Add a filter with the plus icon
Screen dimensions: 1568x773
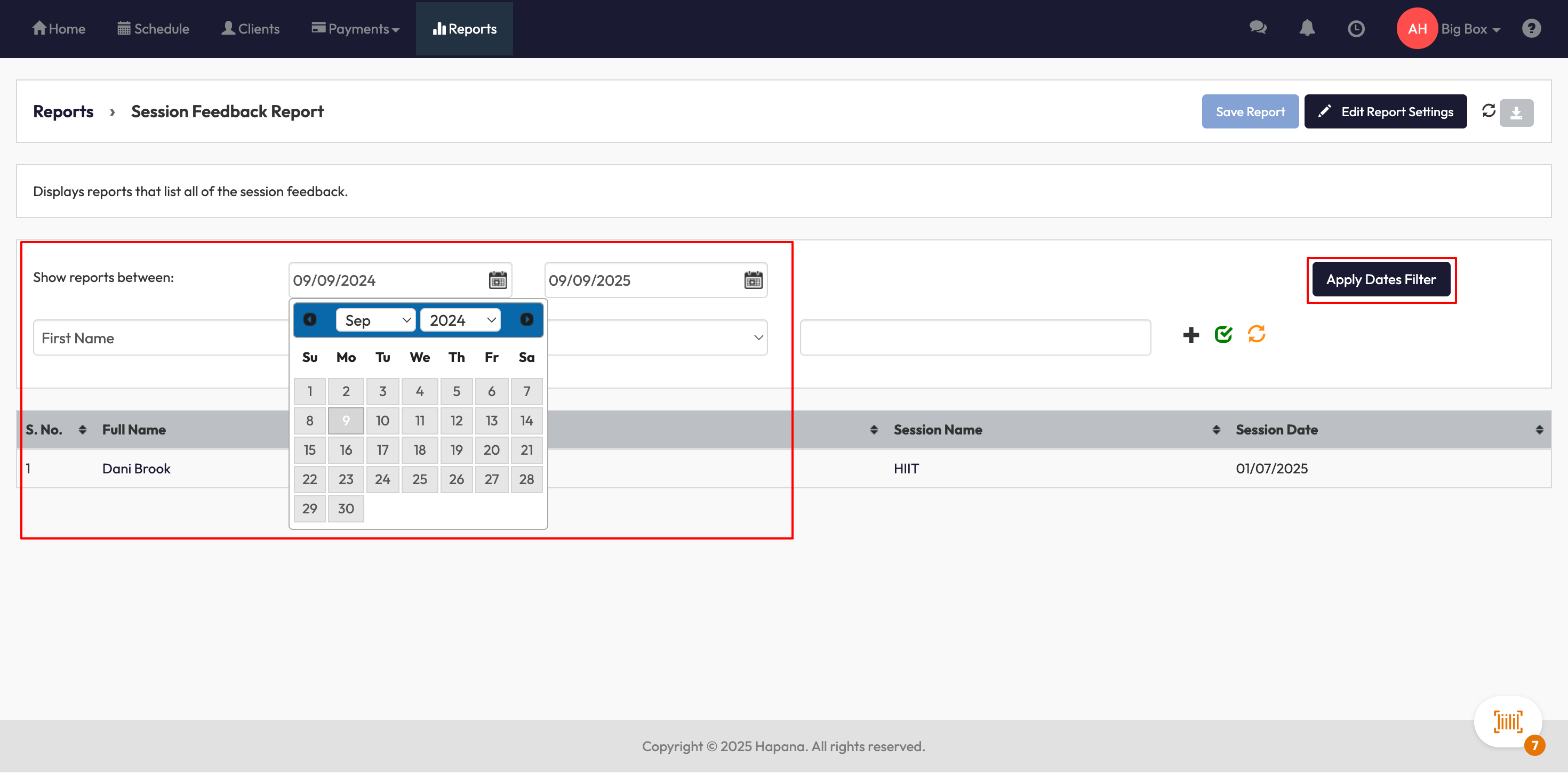click(x=1190, y=335)
